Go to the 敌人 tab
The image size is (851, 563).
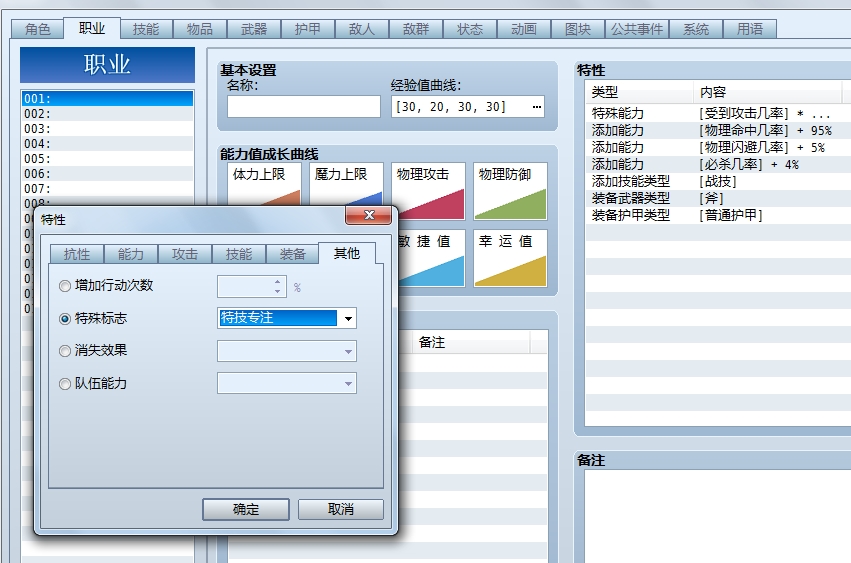361,29
